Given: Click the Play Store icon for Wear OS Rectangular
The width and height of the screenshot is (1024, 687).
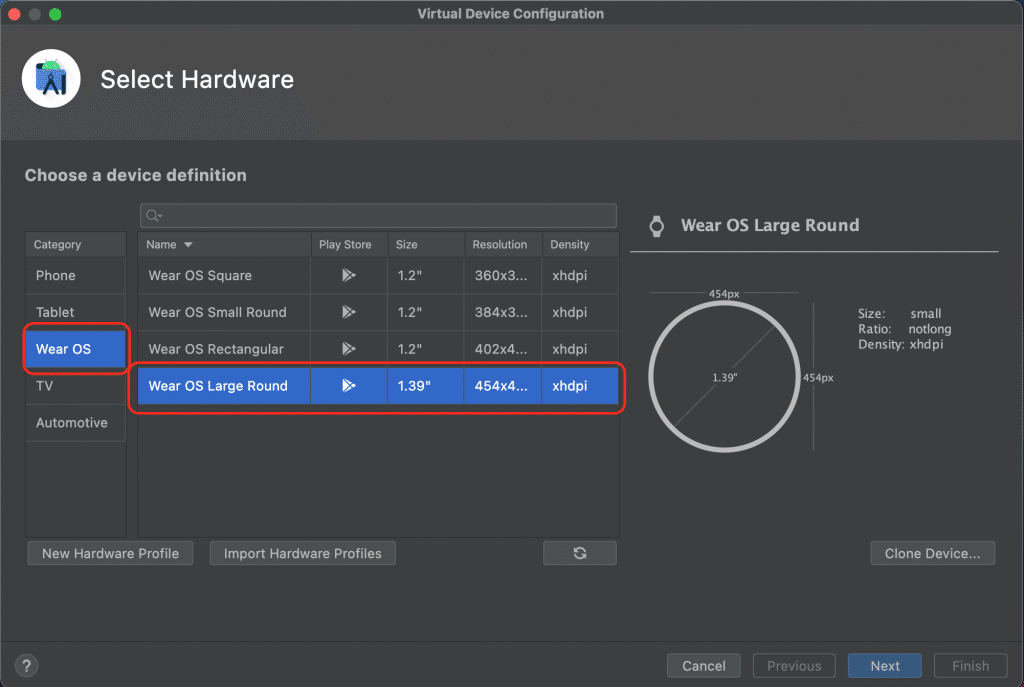Looking at the screenshot, I should tap(349, 349).
